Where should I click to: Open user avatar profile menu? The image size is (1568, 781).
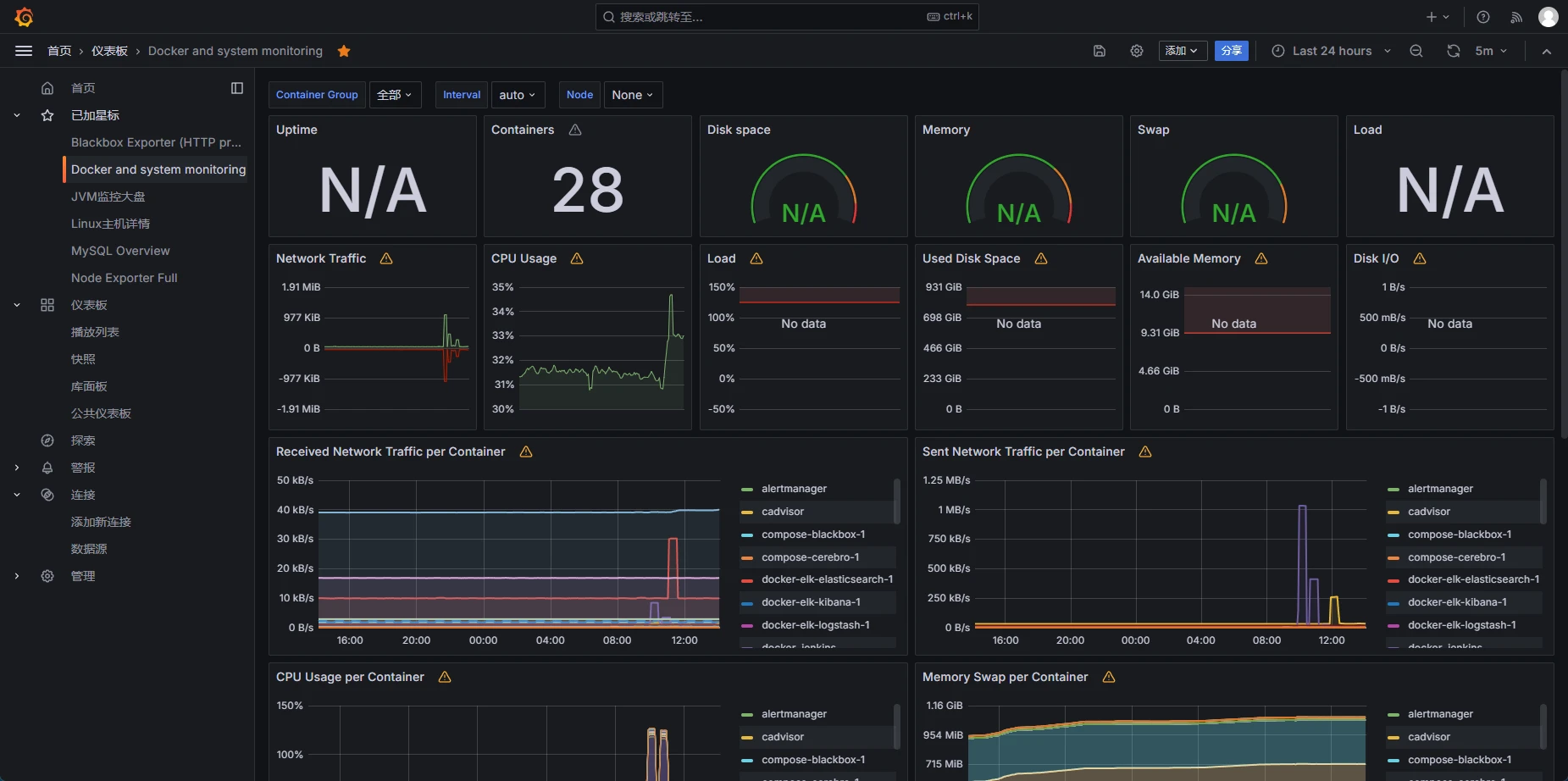point(1549,17)
